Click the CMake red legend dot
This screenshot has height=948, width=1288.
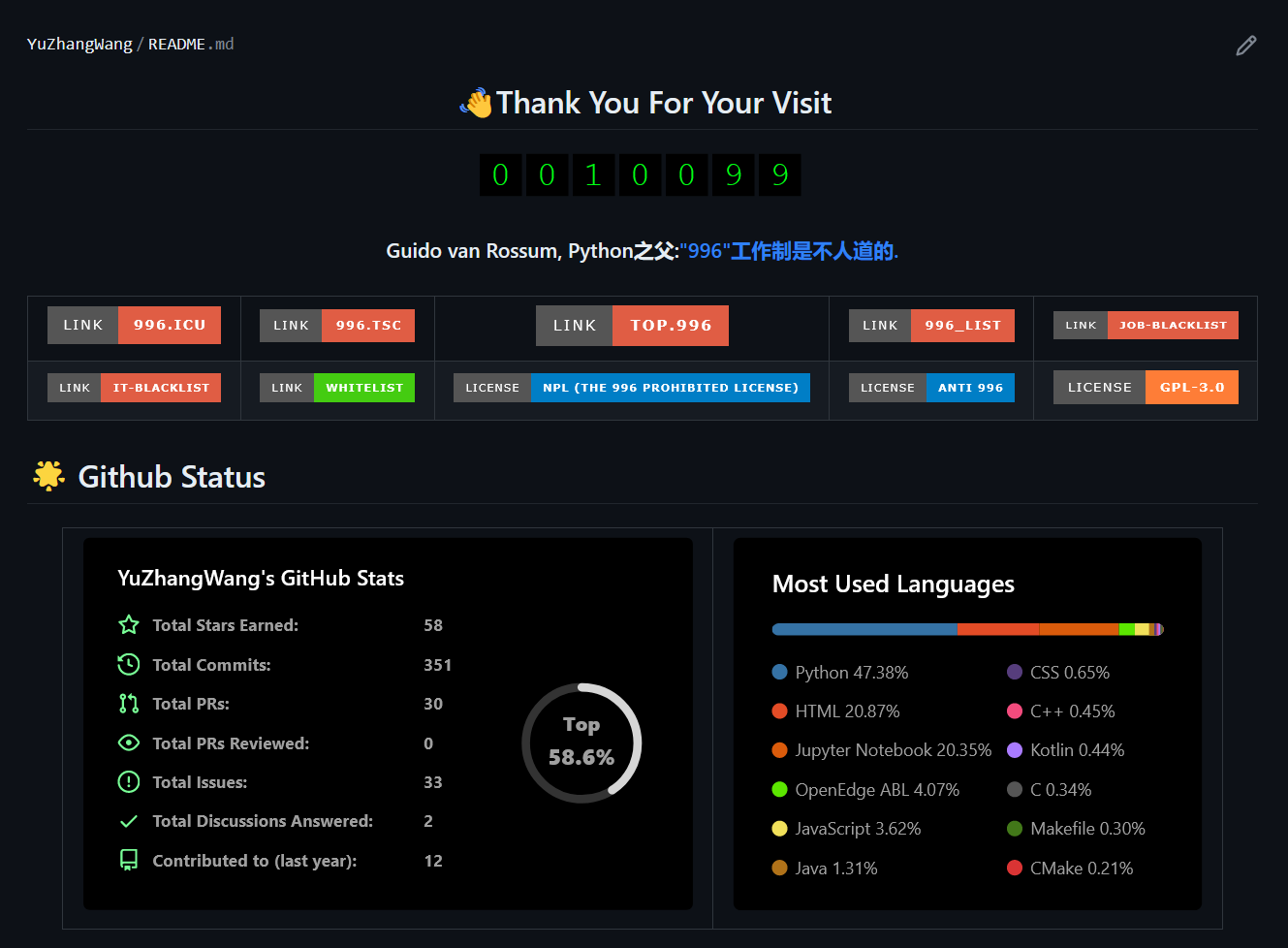point(1015,868)
